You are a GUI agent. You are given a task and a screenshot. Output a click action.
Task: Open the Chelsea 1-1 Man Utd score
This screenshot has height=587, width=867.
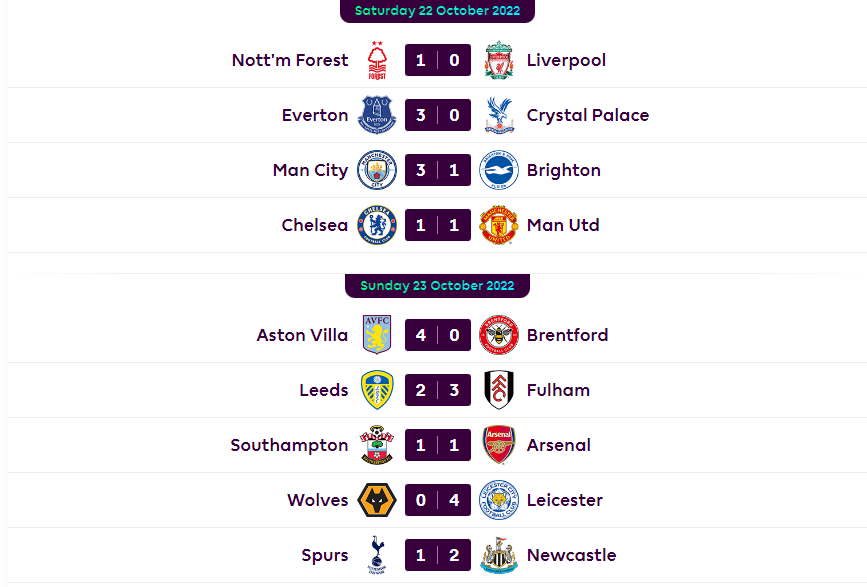[437, 225]
